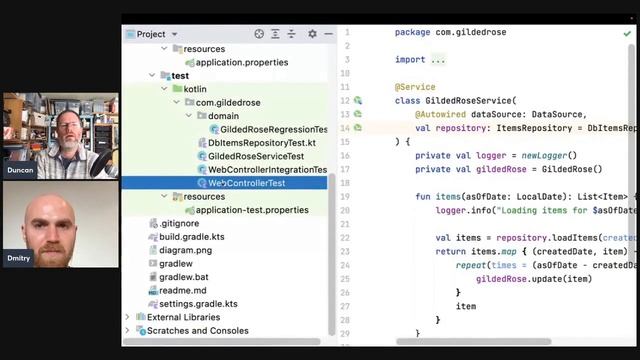Click the Scratches and Consoles icon
This screenshot has height=360, width=640.
point(141,330)
